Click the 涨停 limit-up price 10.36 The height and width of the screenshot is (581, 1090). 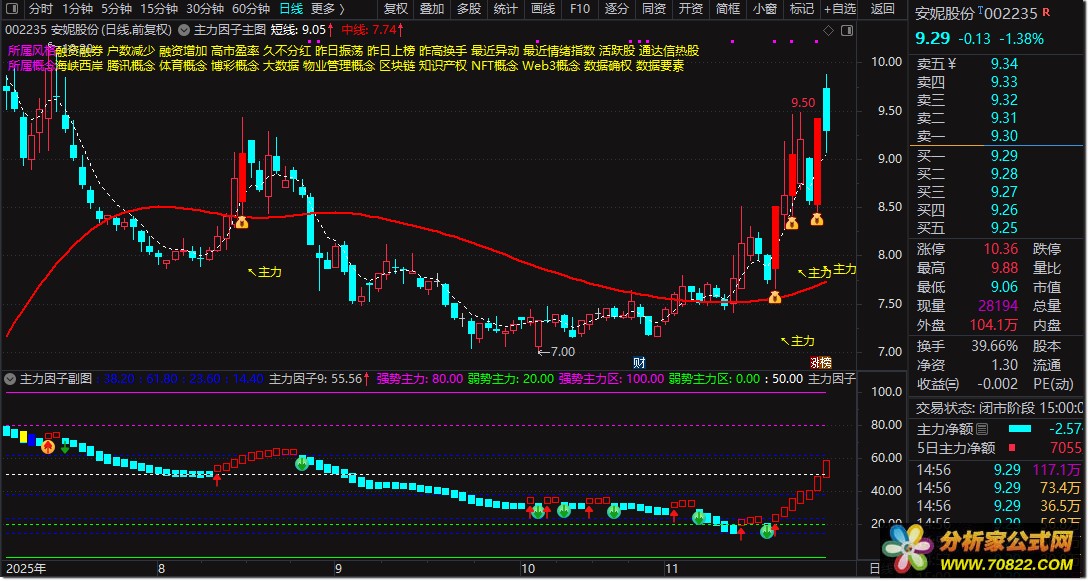click(1000, 249)
